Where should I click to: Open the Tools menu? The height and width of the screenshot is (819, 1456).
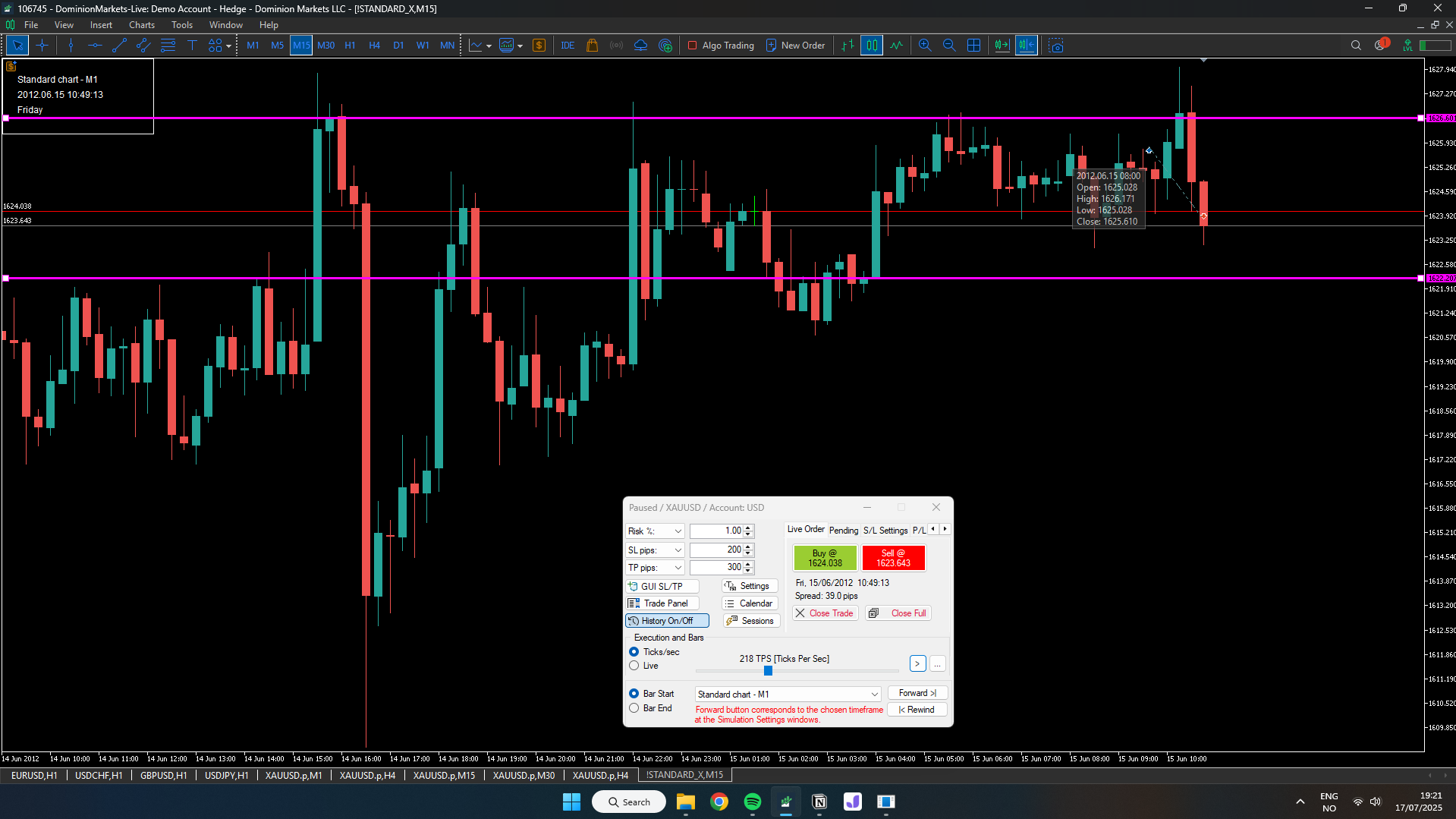[182, 25]
